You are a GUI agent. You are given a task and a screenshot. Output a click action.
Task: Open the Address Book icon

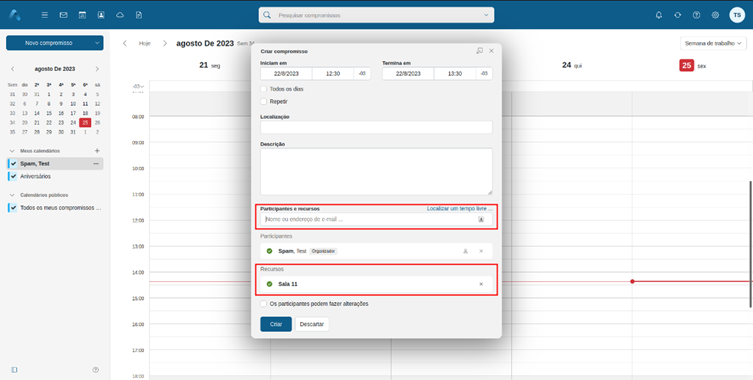click(101, 15)
